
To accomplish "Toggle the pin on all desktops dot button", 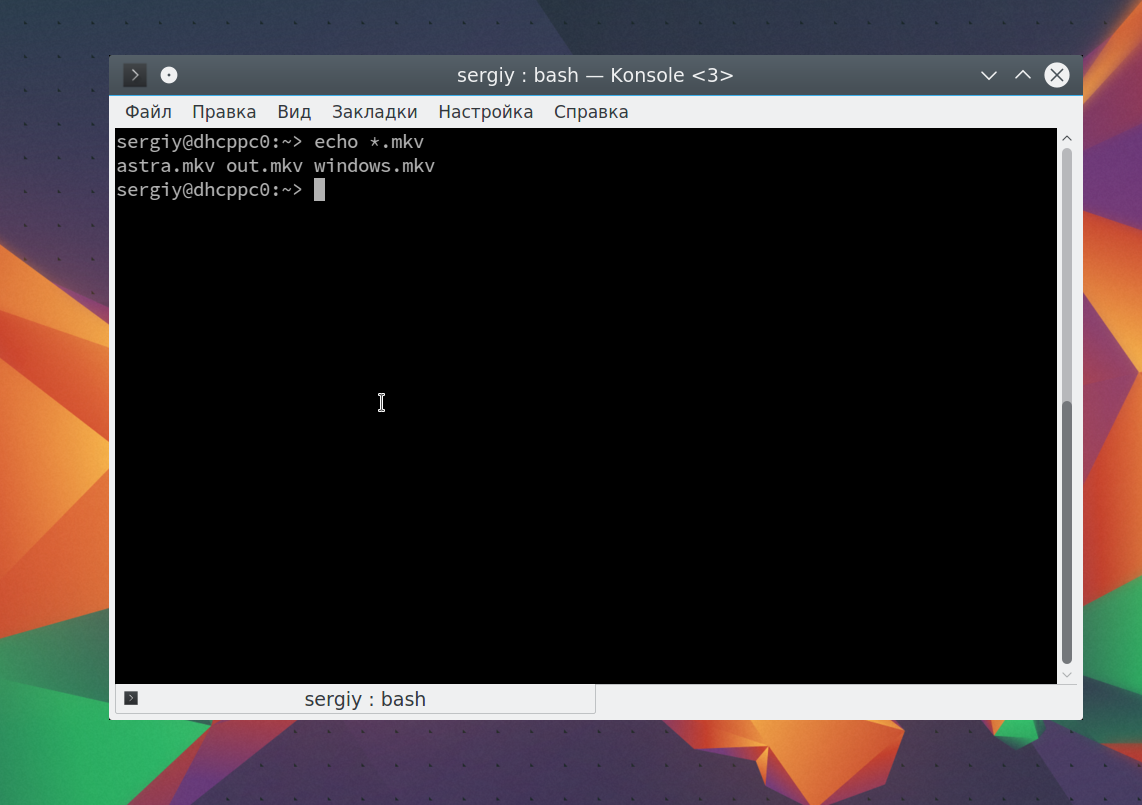I will pyautogui.click(x=169, y=75).
